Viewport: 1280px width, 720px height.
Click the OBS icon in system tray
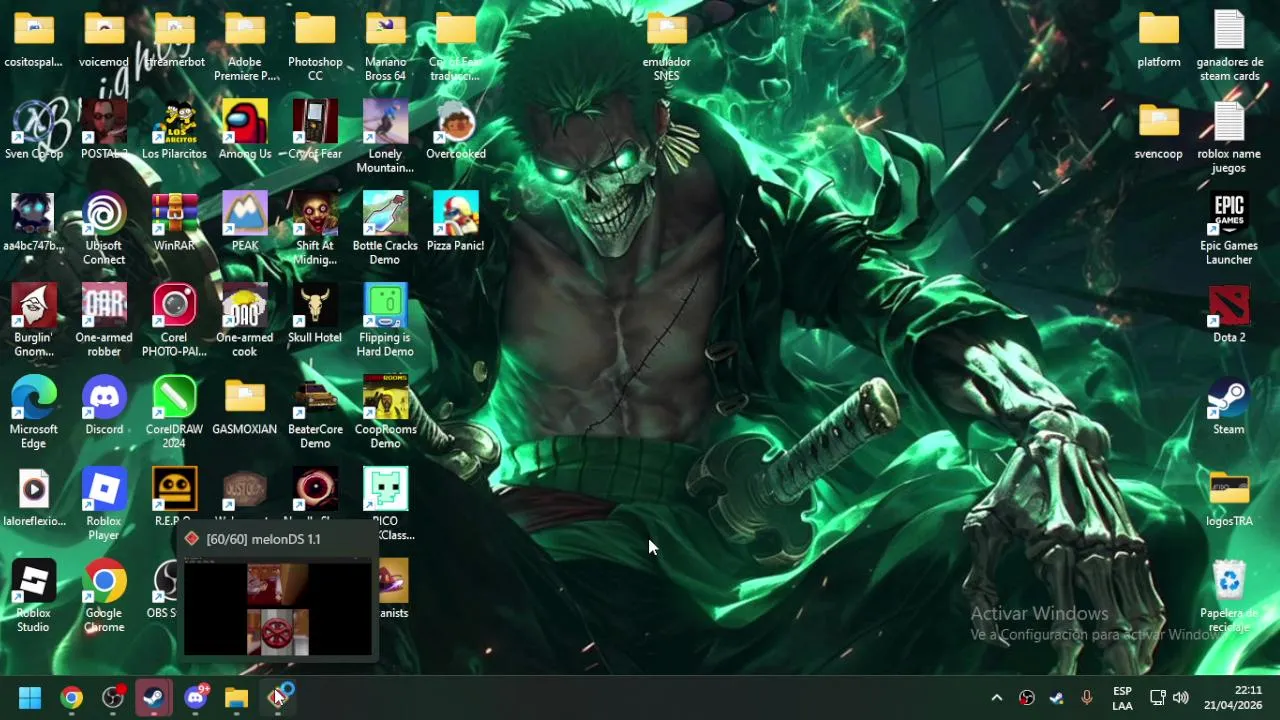point(1026,698)
